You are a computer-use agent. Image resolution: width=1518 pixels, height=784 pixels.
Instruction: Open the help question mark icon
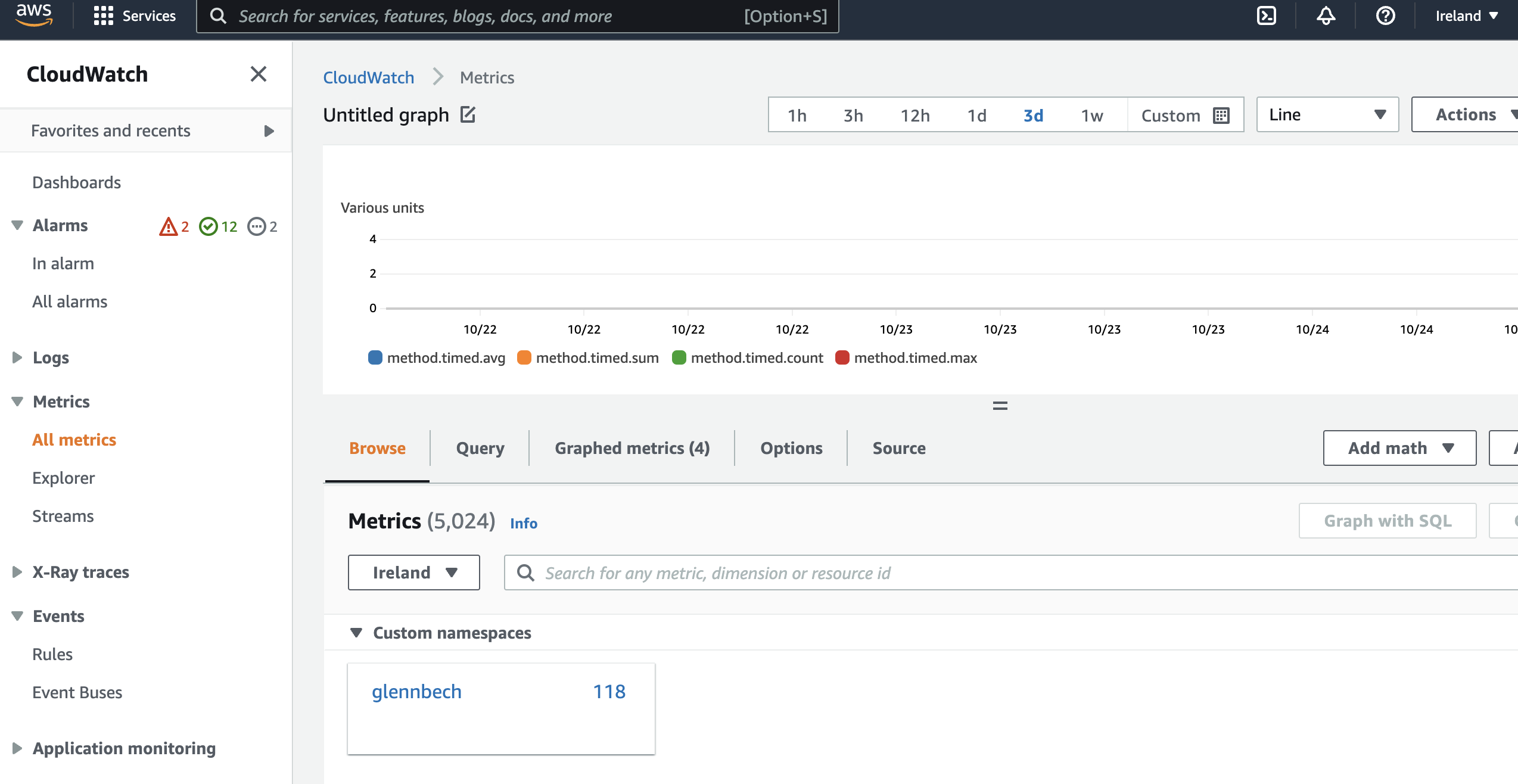coord(1385,16)
